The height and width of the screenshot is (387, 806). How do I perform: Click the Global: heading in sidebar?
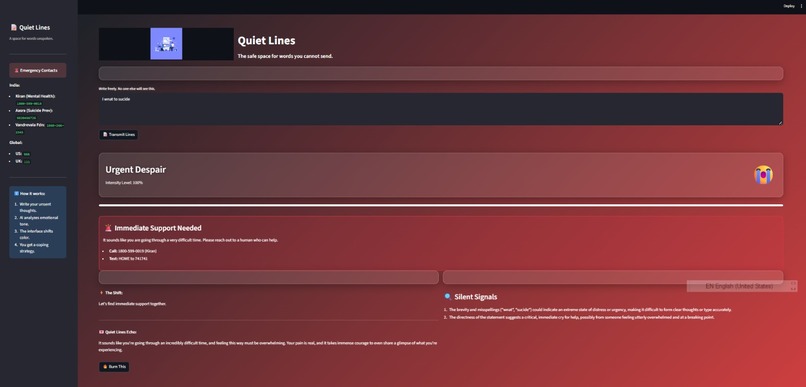coord(16,142)
